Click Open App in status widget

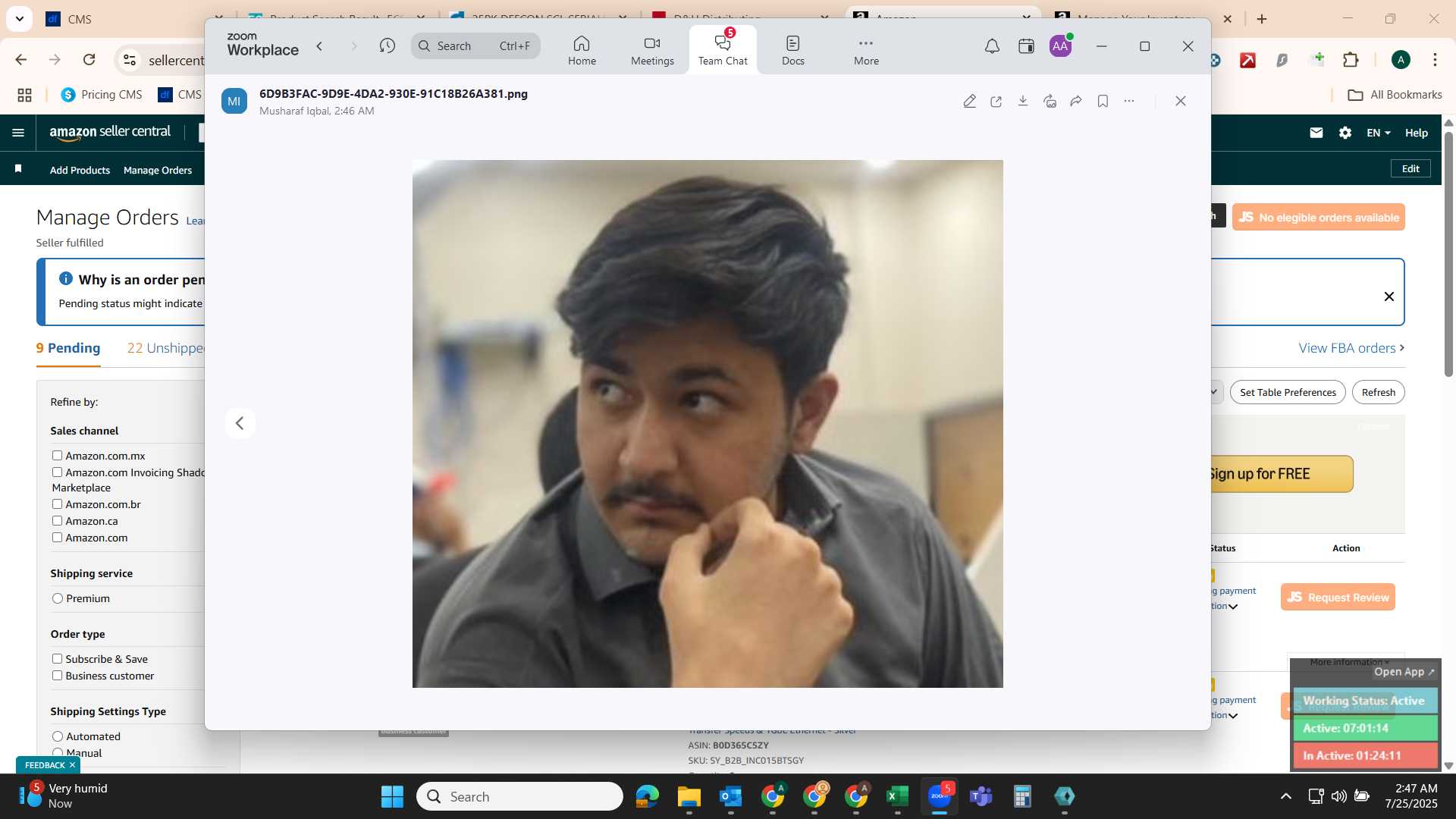tap(1404, 672)
